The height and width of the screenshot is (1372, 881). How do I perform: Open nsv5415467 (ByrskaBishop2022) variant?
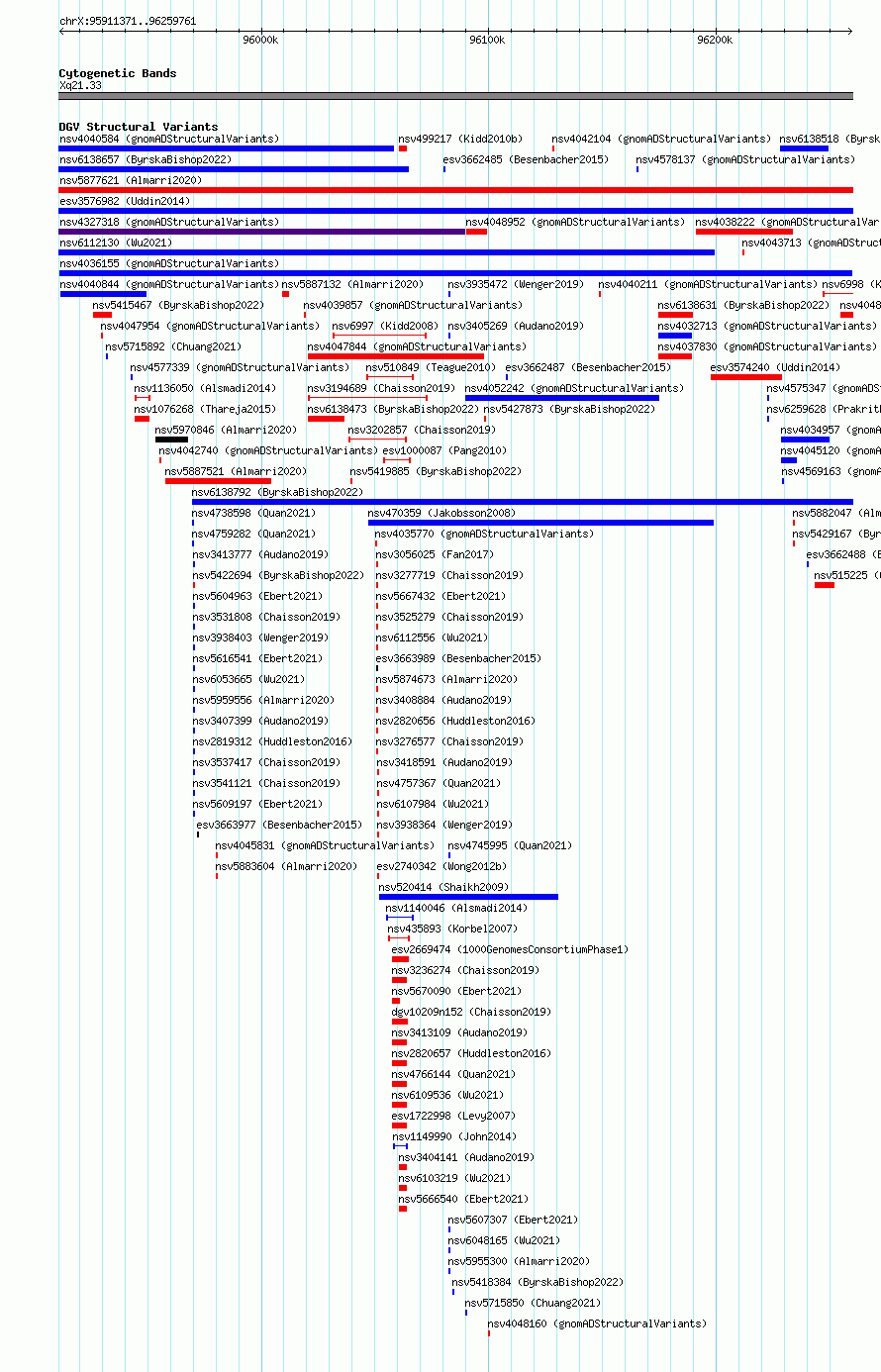click(179, 305)
